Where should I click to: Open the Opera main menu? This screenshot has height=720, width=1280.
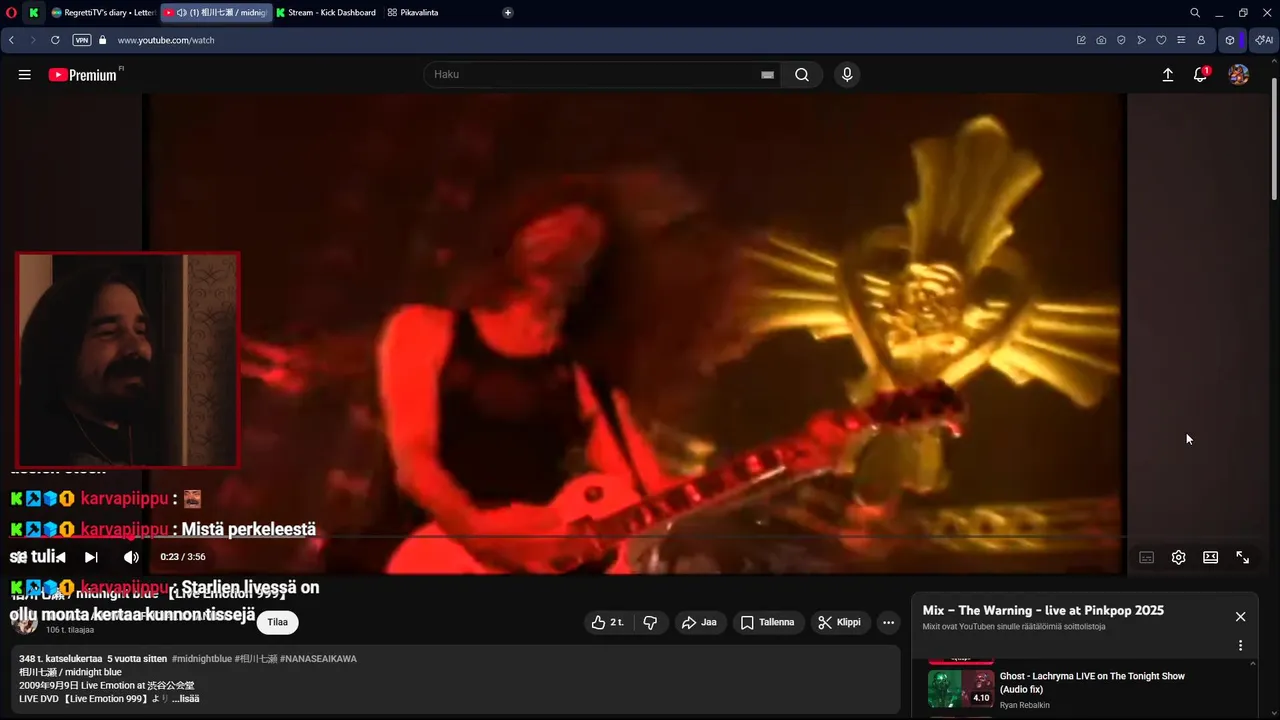click(x=12, y=13)
